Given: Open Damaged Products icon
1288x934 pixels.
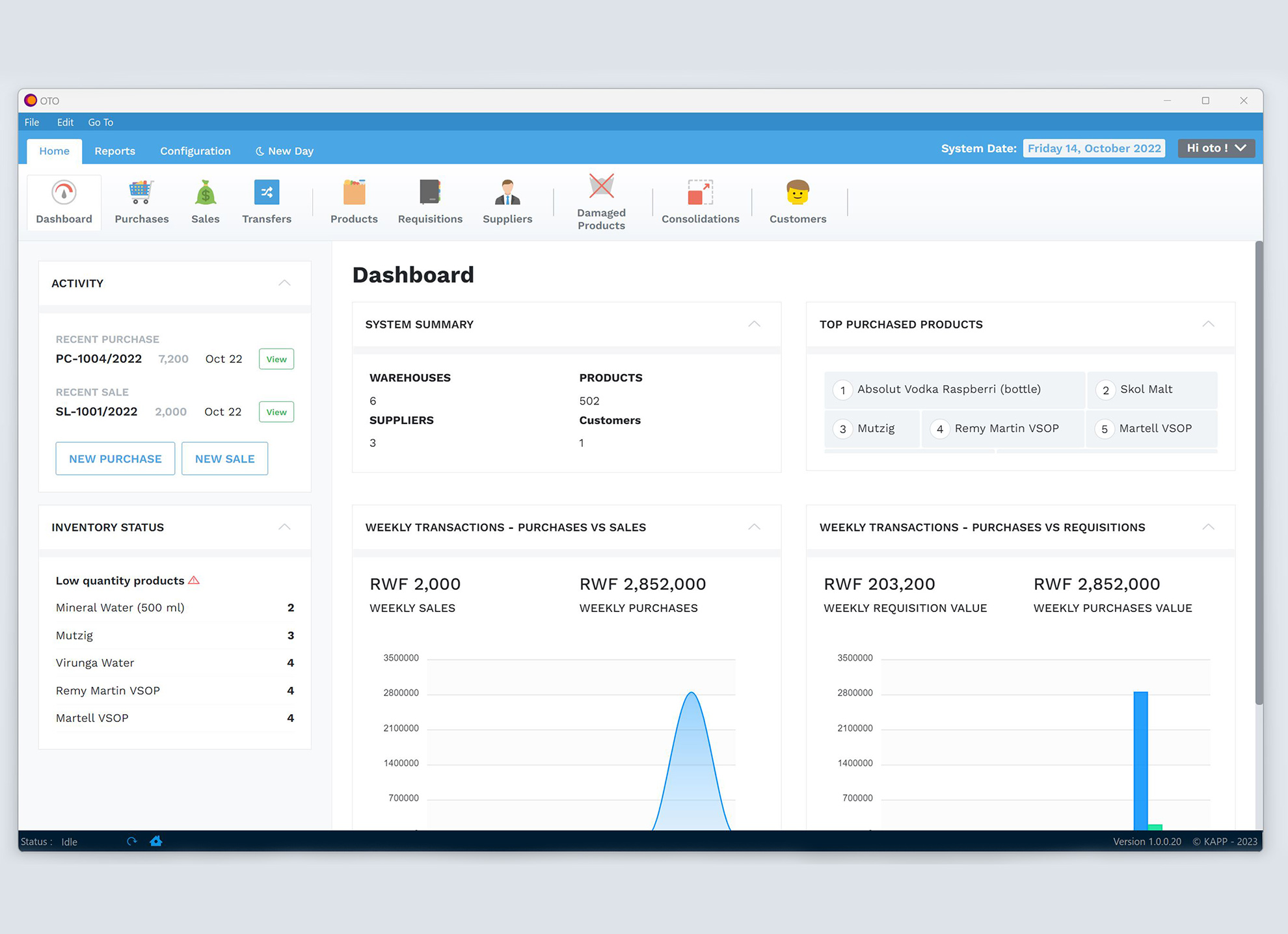Looking at the screenshot, I should point(601,187).
